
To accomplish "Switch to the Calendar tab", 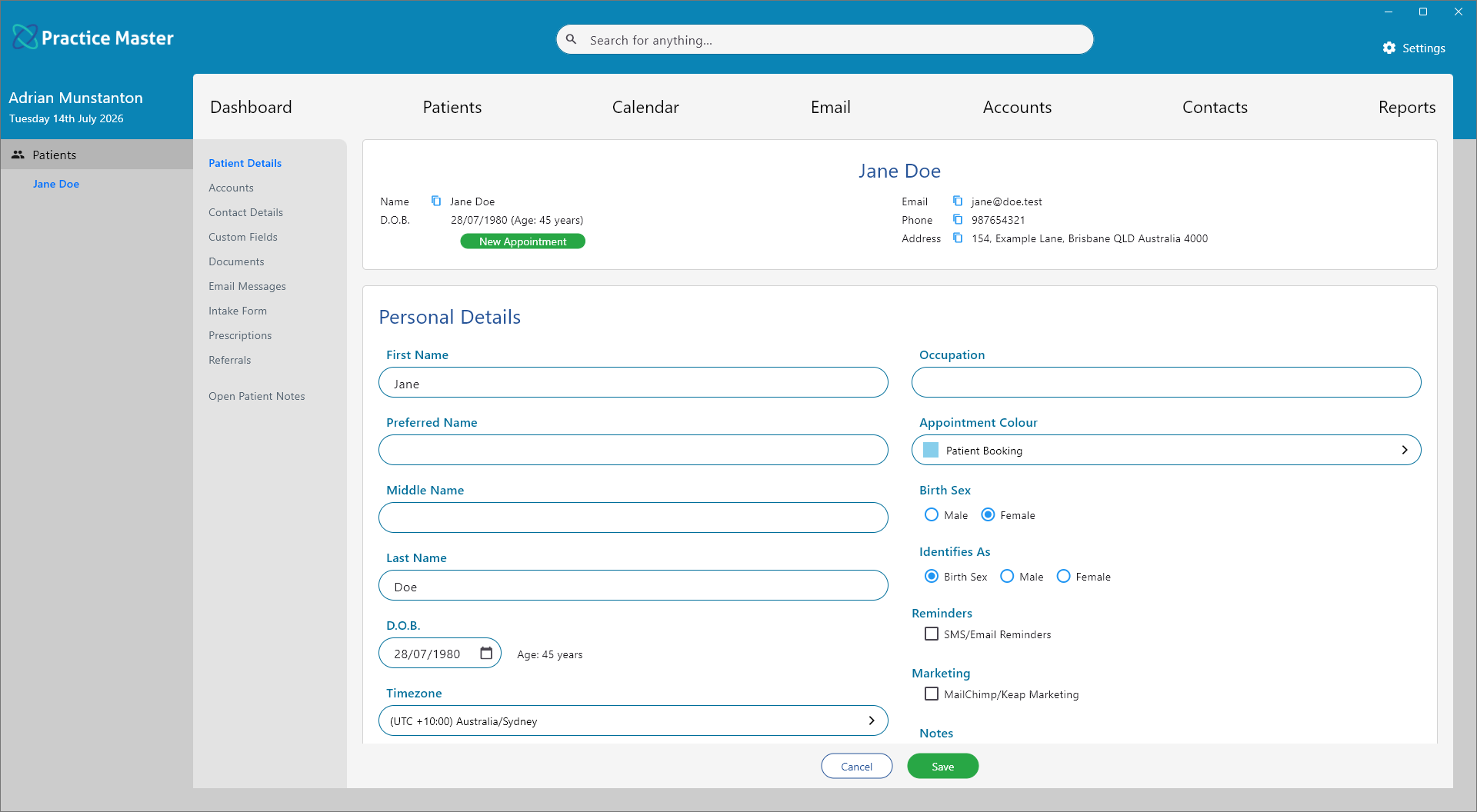I will pyautogui.click(x=645, y=107).
